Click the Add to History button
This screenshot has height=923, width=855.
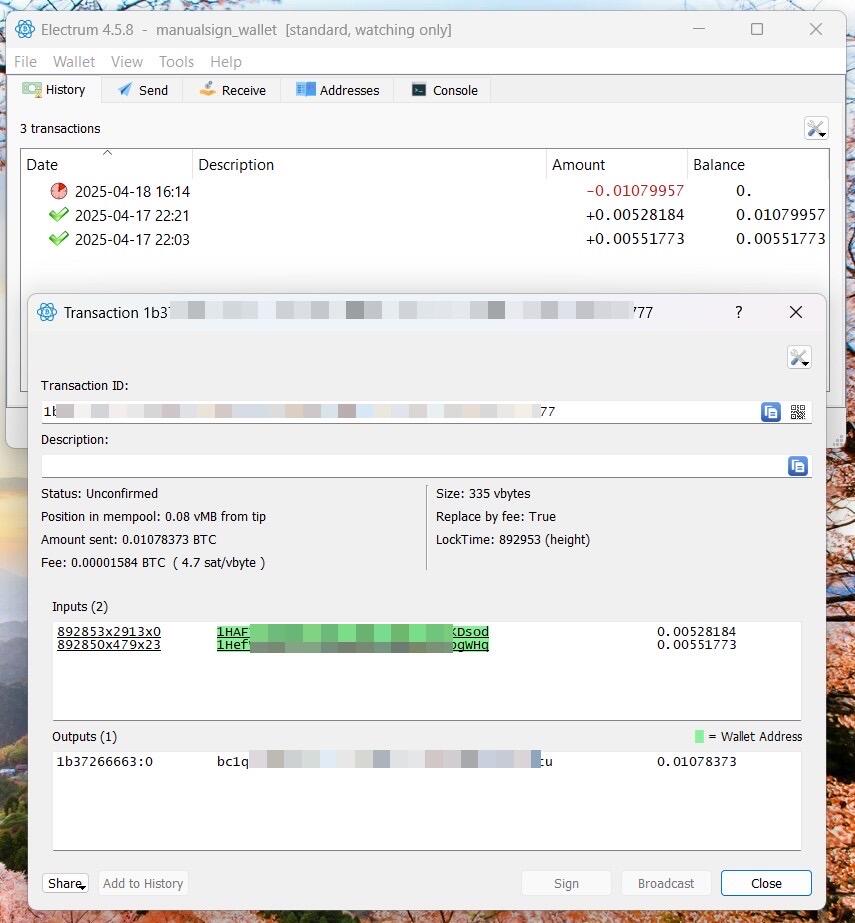[x=143, y=883]
